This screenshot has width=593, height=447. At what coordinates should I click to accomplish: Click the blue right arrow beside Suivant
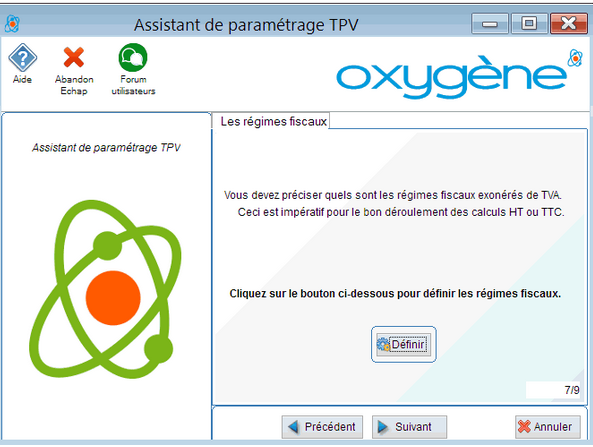click(383, 427)
